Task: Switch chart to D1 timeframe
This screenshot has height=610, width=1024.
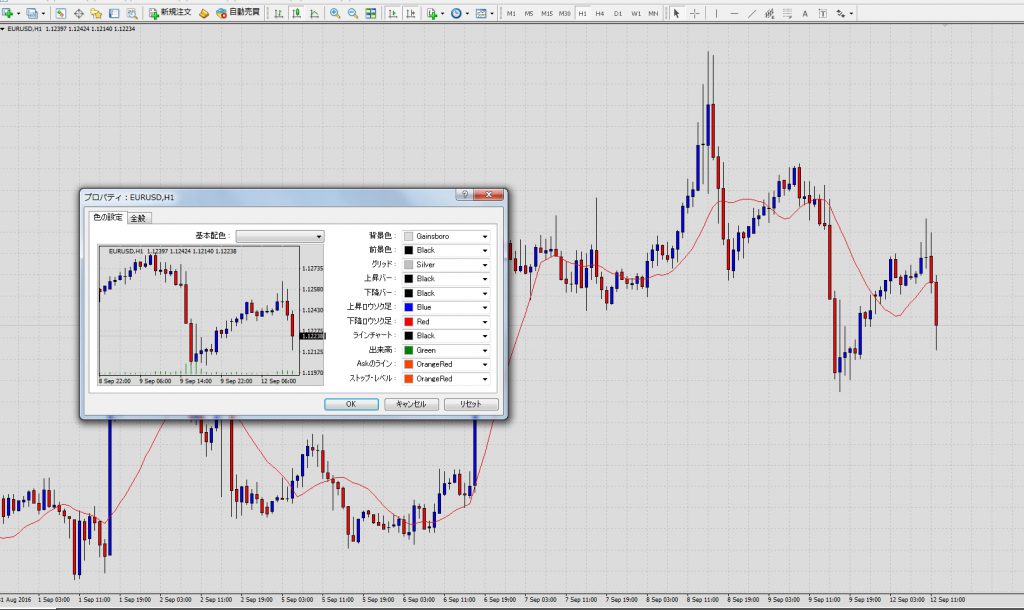Action: click(x=618, y=13)
